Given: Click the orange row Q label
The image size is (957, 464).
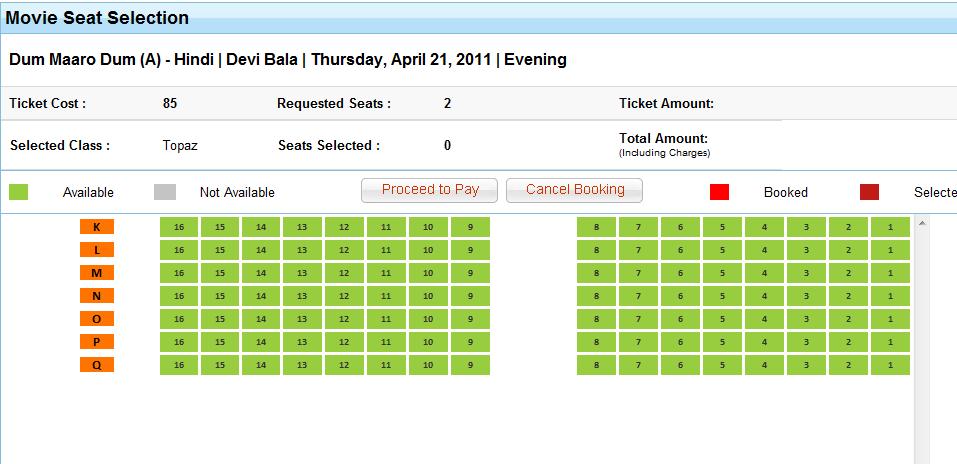Looking at the screenshot, I should tap(97, 365).
